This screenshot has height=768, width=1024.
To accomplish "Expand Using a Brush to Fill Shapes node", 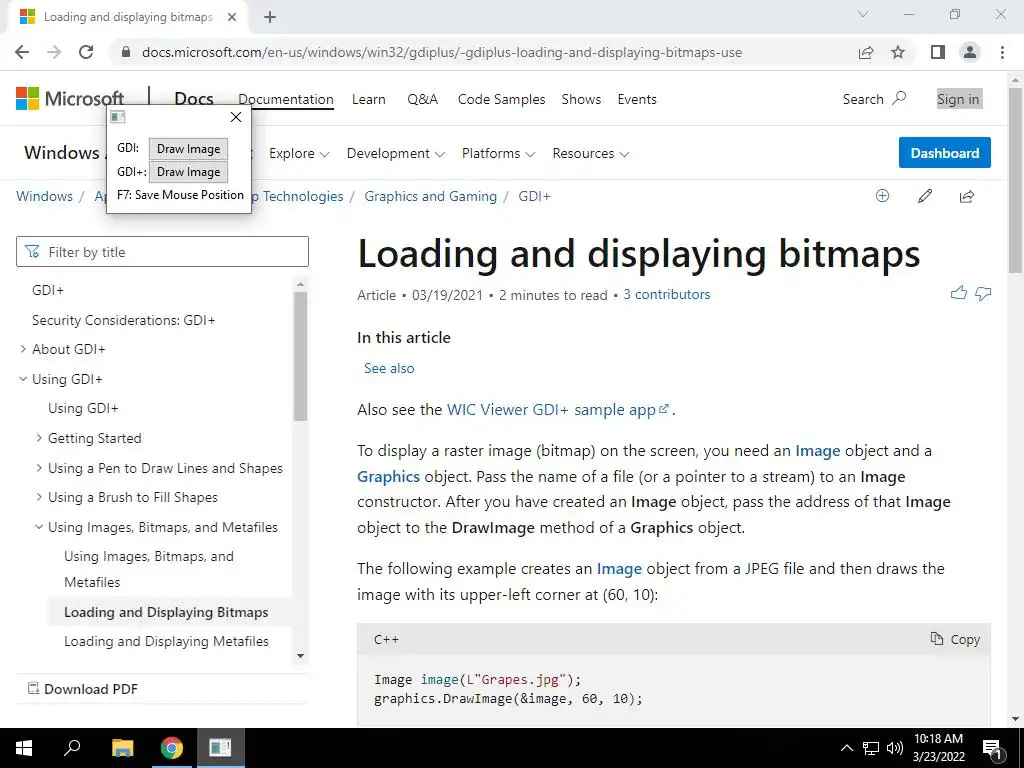I will [39, 497].
